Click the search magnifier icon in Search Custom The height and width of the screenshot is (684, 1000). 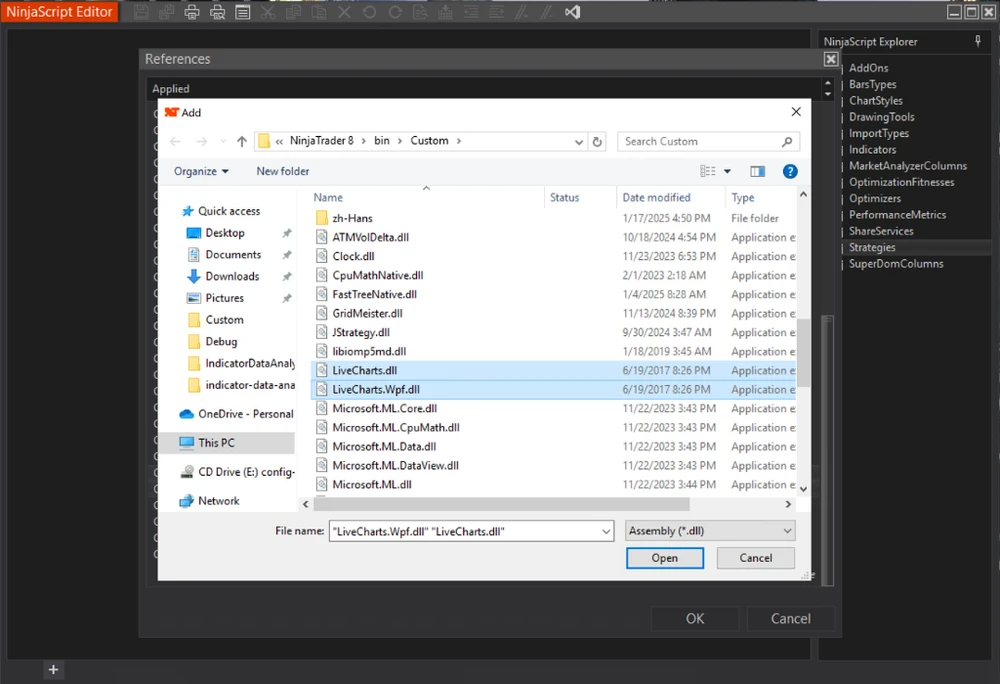(x=787, y=142)
